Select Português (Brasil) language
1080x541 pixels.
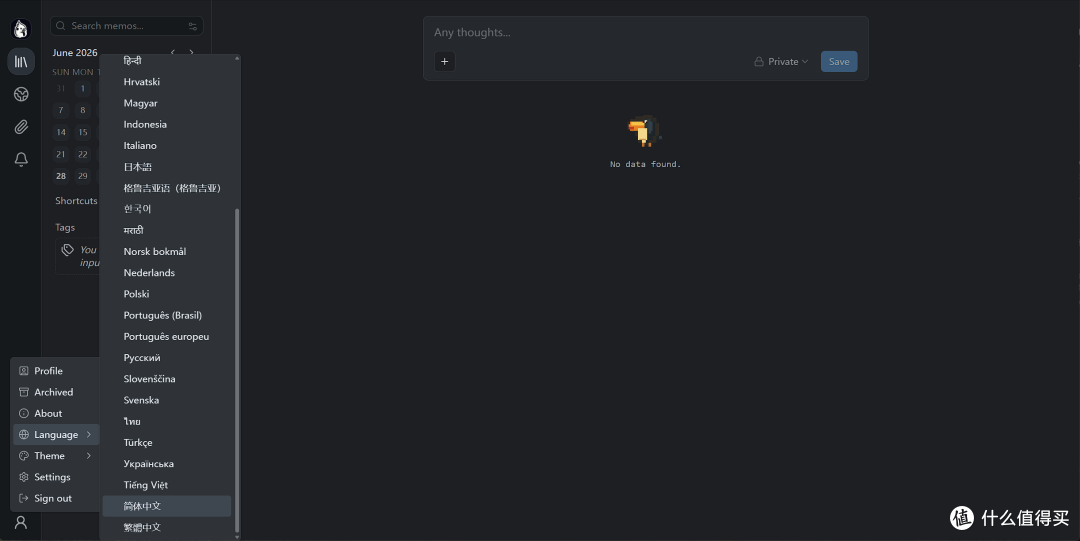[167, 315]
